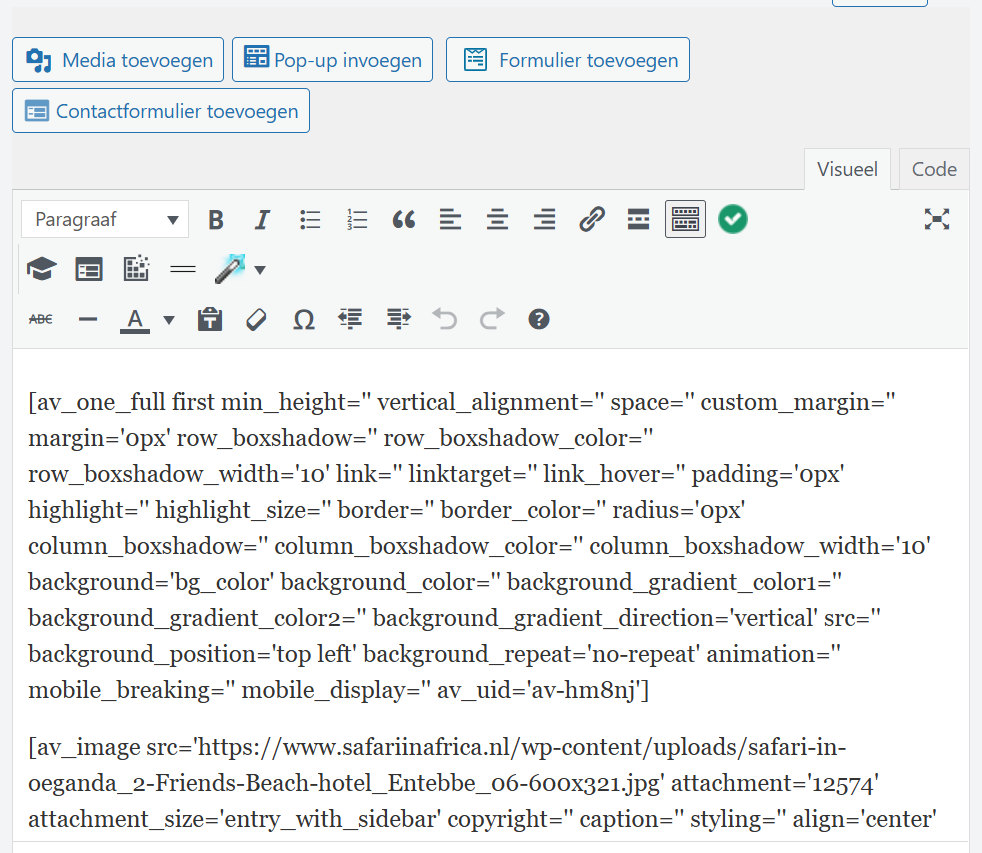Switch to the Code tab
Screen dimensions: 982x853
pyautogui.click(x=934, y=169)
